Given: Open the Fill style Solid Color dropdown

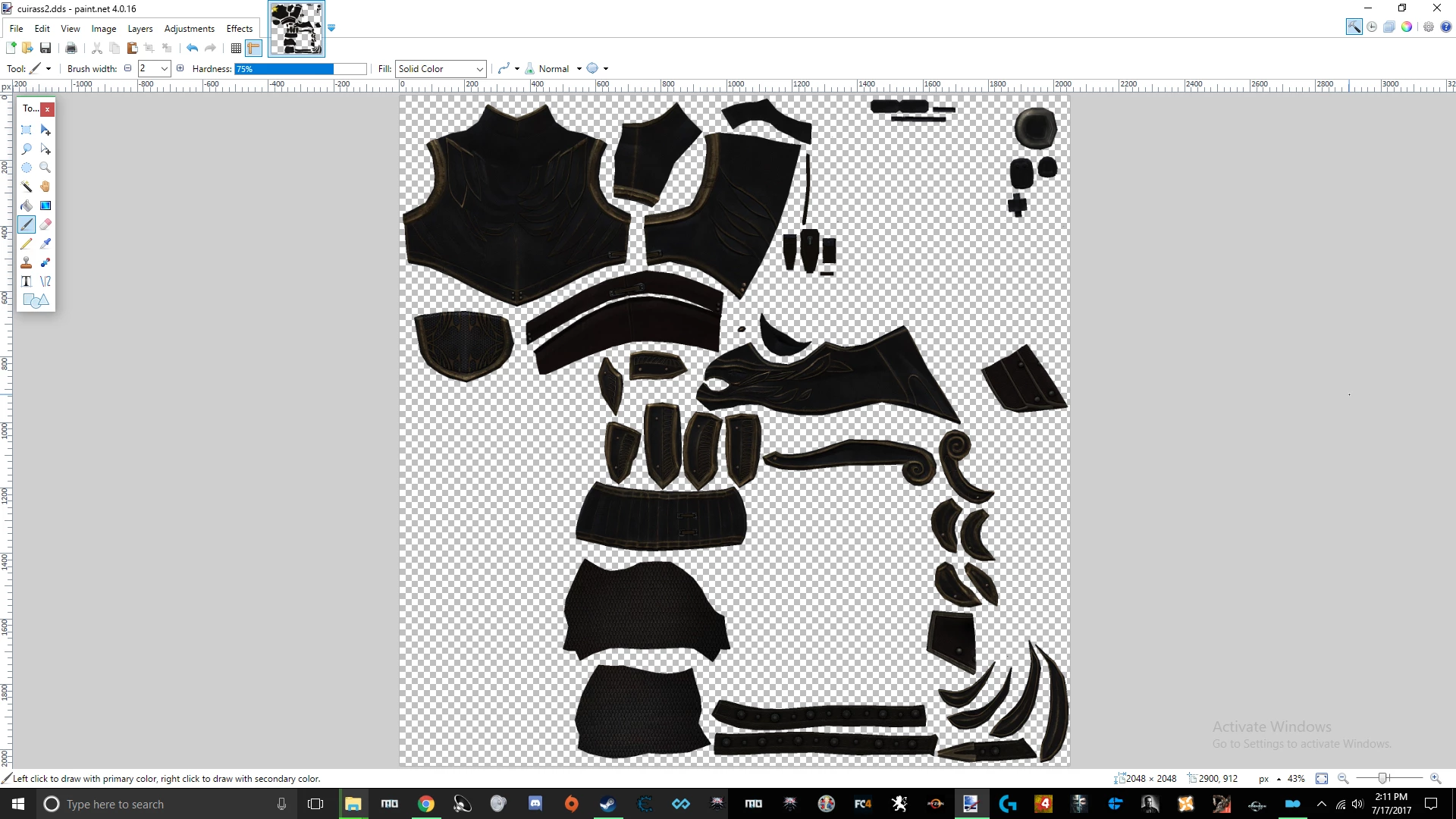Looking at the screenshot, I should (441, 68).
